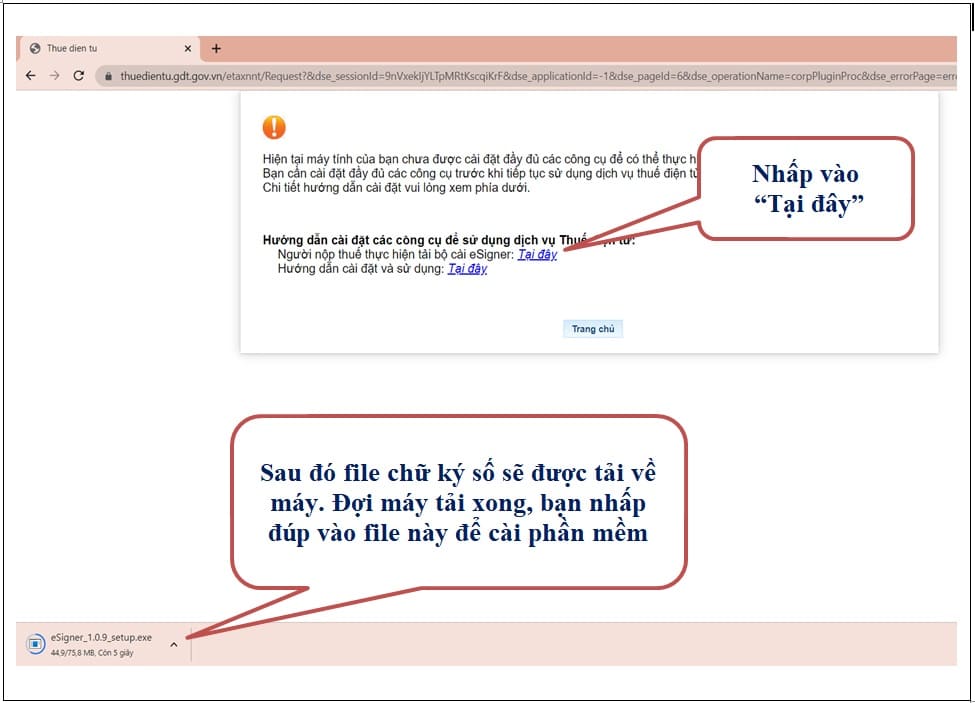
Task: Click the thuedientu.gdt.gov.vn address bar
Action: tap(500, 76)
